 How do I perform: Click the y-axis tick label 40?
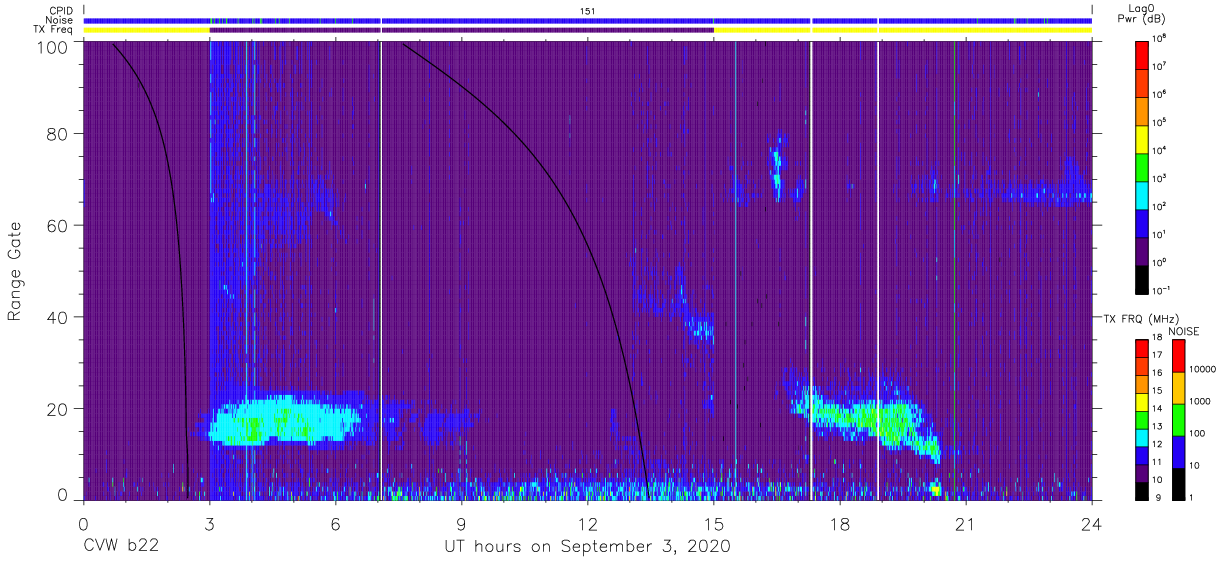(x=58, y=318)
